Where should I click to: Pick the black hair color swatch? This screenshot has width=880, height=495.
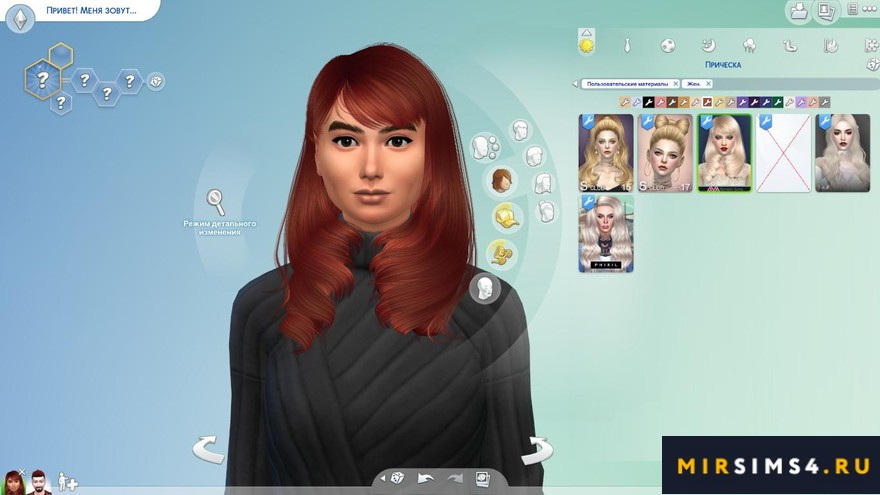[649, 102]
